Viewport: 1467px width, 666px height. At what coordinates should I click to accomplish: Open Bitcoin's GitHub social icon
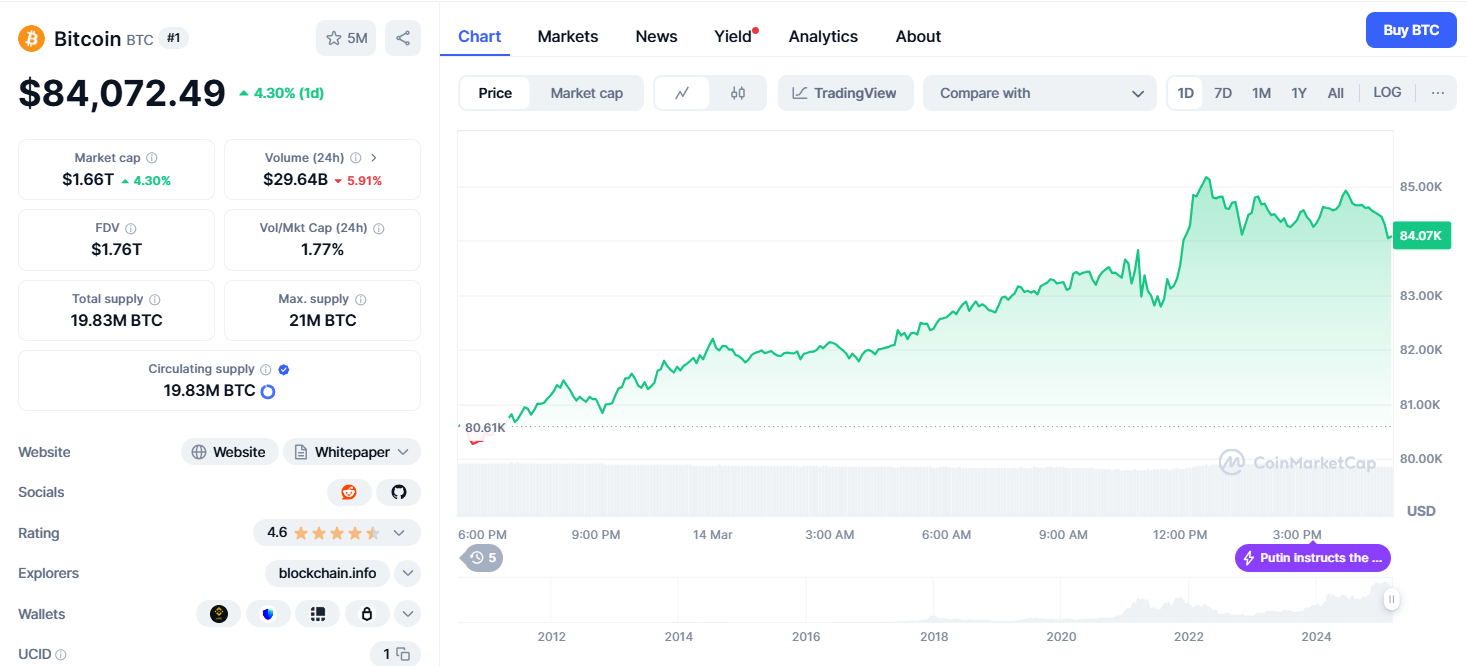(x=399, y=492)
